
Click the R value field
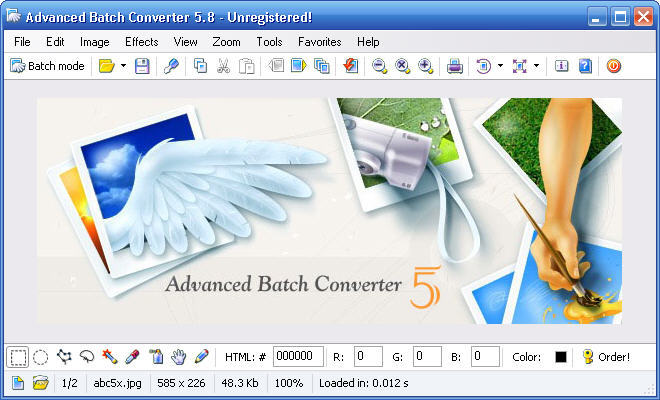pyautogui.click(x=368, y=357)
